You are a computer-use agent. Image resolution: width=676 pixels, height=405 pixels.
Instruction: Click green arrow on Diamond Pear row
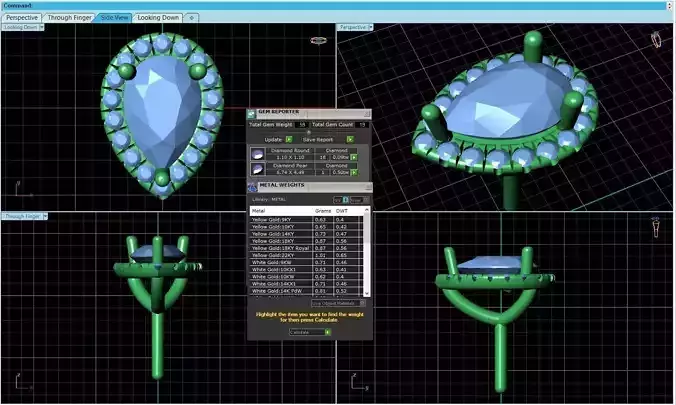[354, 172]
